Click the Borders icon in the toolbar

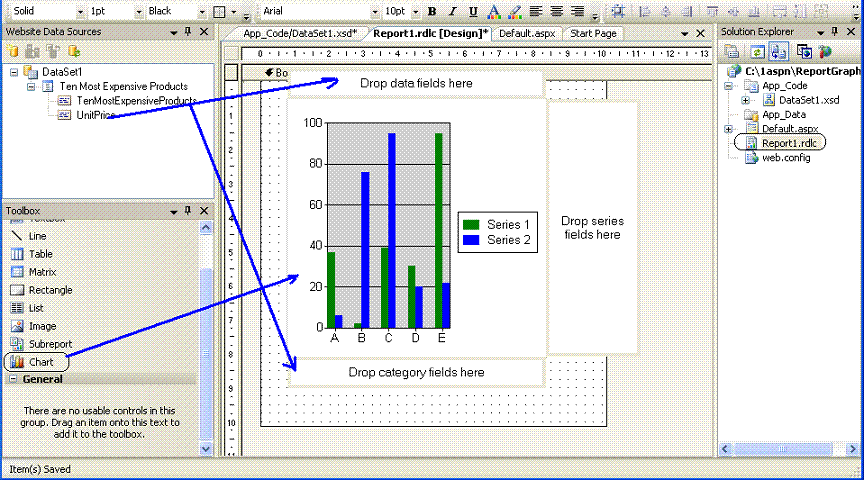[219, 12]
